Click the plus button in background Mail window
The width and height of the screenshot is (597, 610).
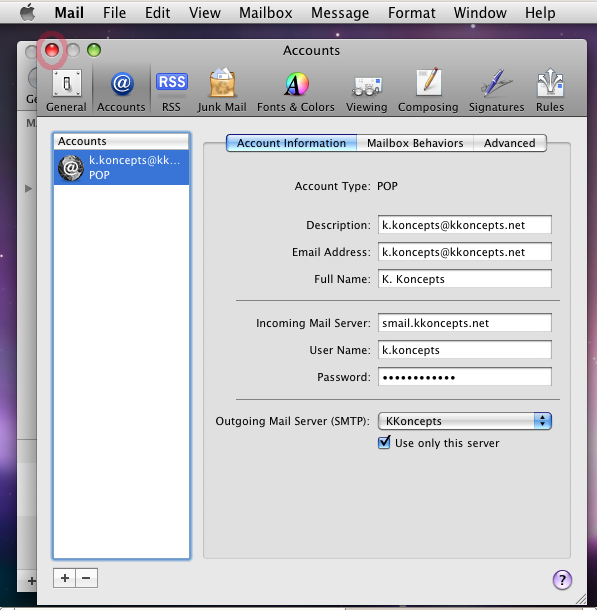tap(32, 581)
